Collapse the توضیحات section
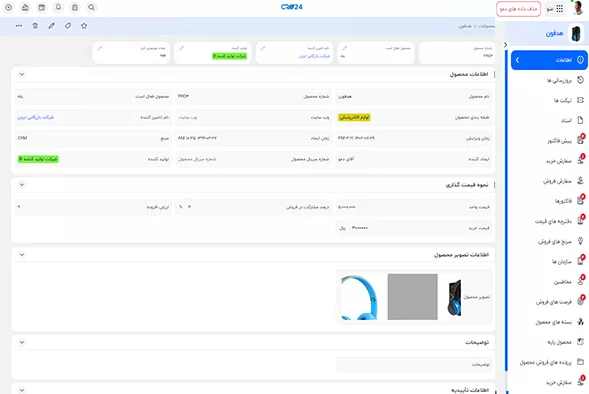This screenshot has height=394, width=589. coord(22,343)
